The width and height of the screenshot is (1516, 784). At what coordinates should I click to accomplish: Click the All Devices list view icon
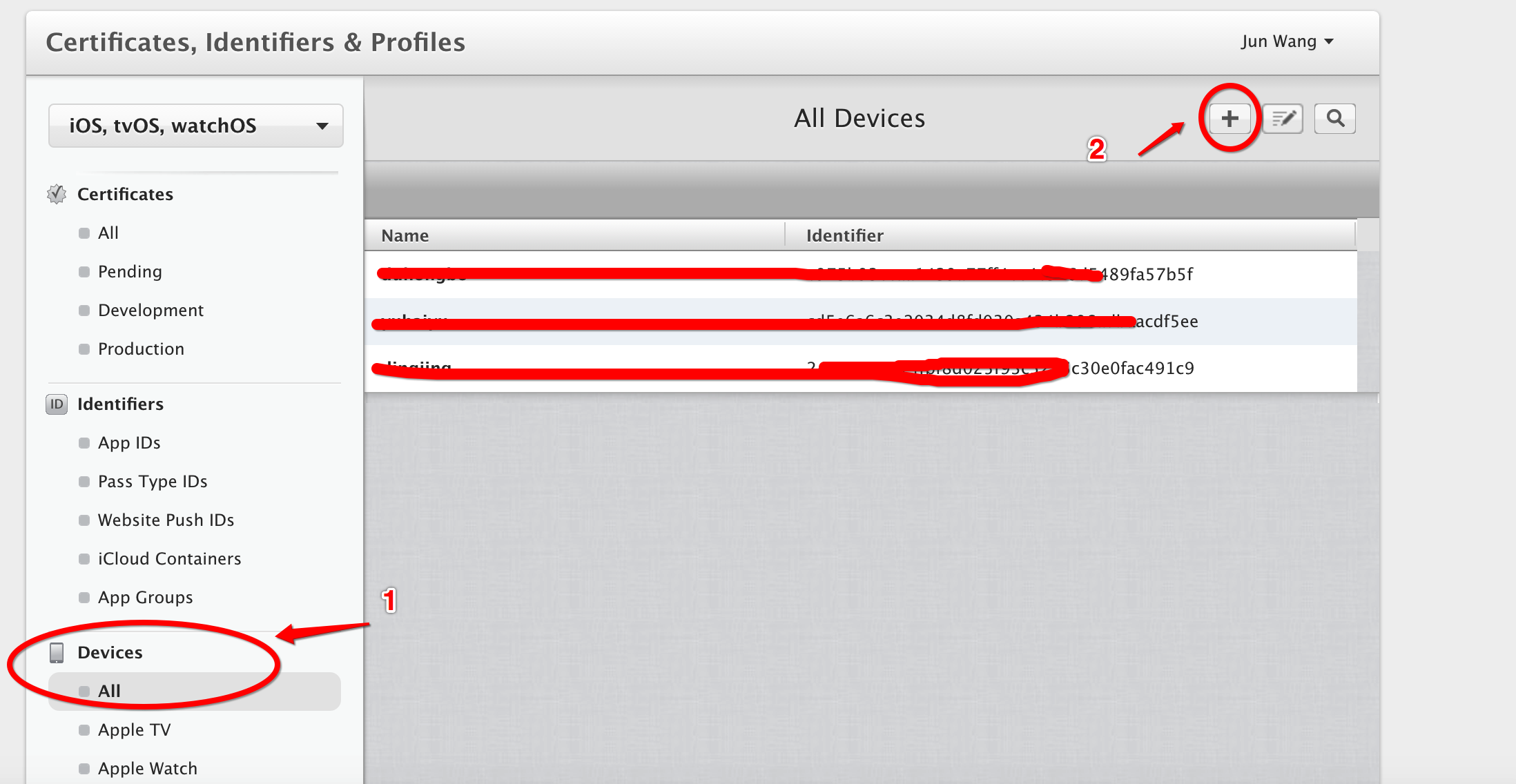pyautogui.click(x=1283, y=119)
